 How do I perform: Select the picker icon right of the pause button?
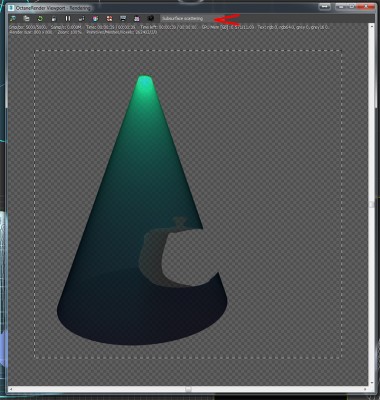coord(82,19)
